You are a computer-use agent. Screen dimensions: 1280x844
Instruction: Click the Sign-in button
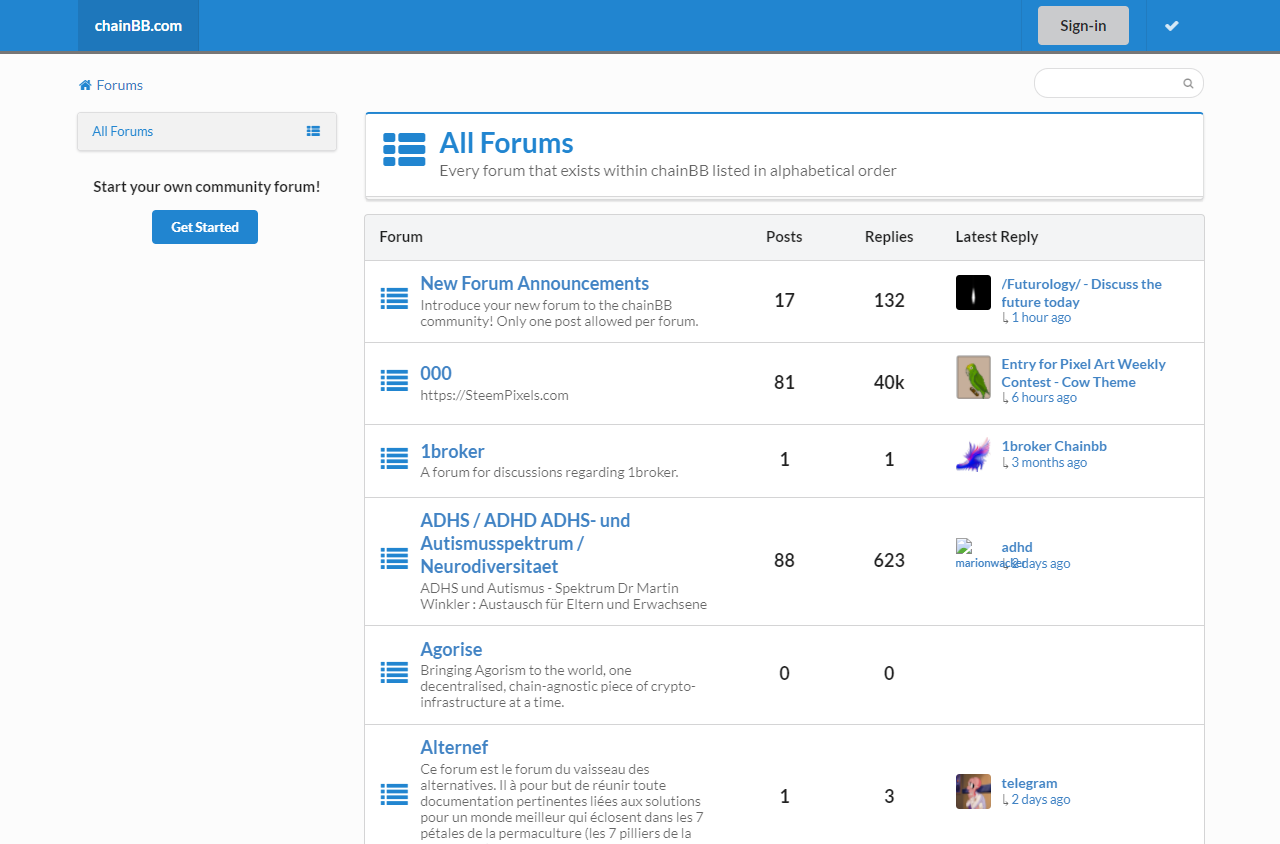pos(1083,26)
